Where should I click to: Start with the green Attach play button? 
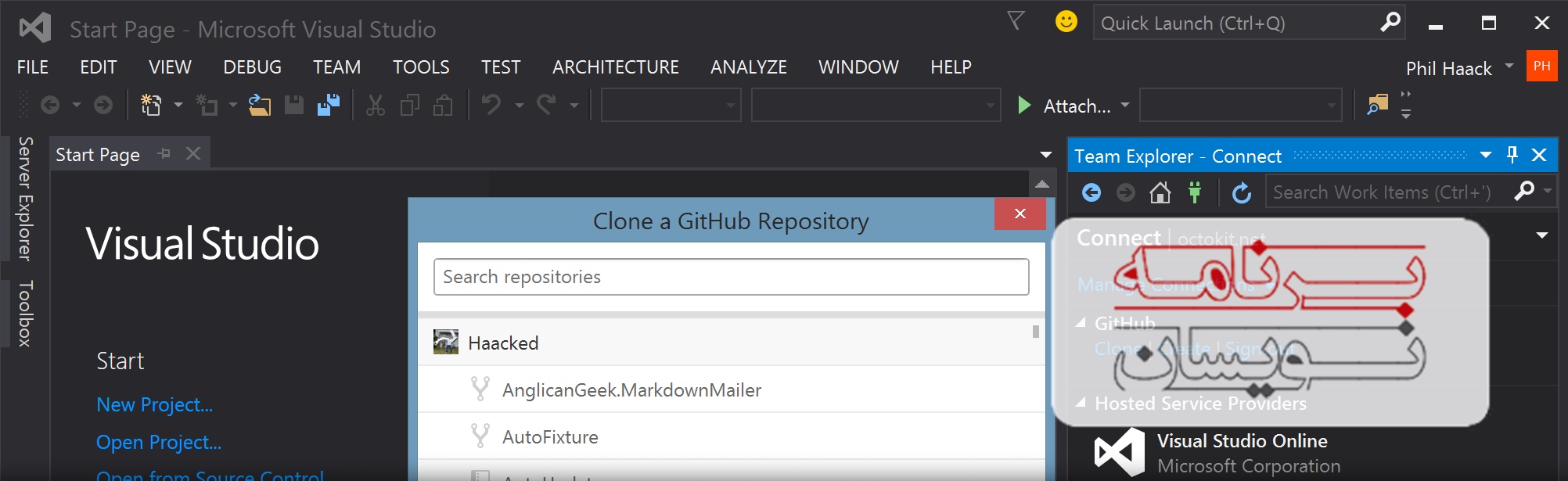[1023, 105]
